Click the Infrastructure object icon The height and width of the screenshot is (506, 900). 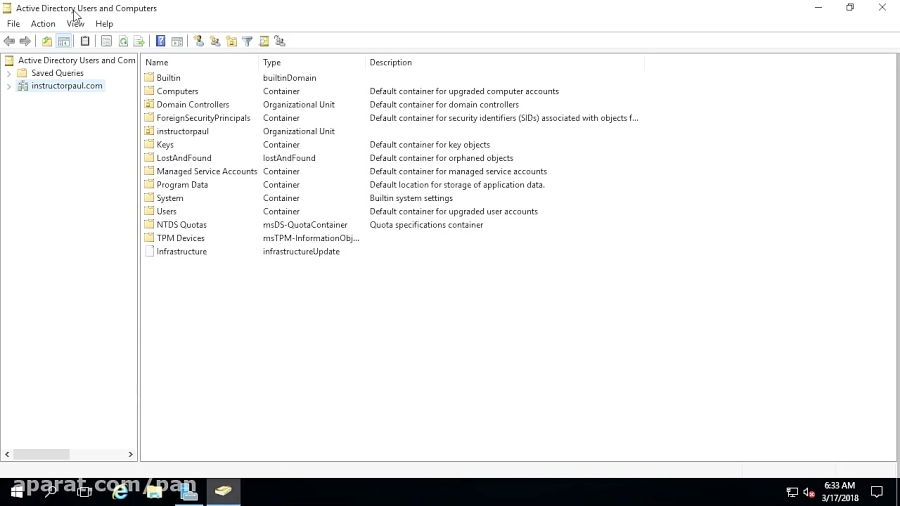coord(149,251)
